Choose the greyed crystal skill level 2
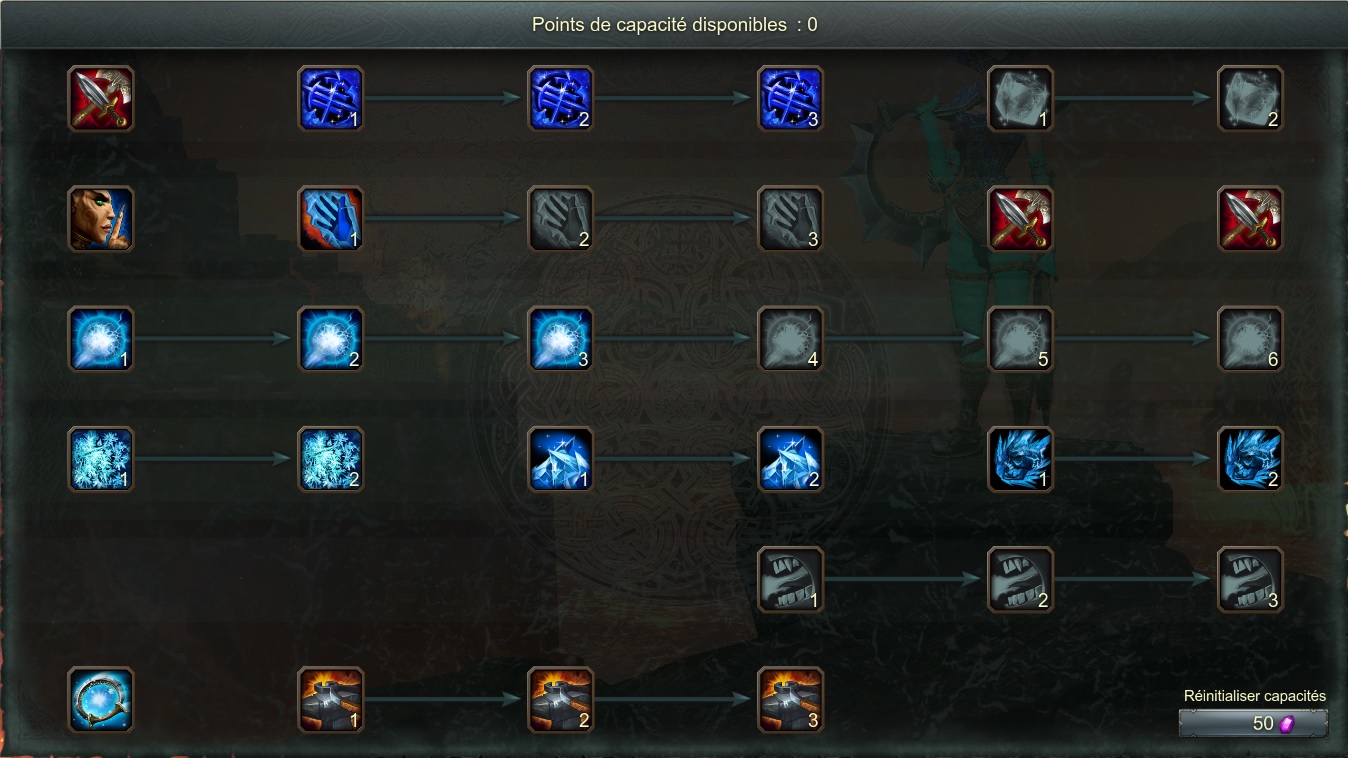The image size is (1348, 758). (1251, 99)
